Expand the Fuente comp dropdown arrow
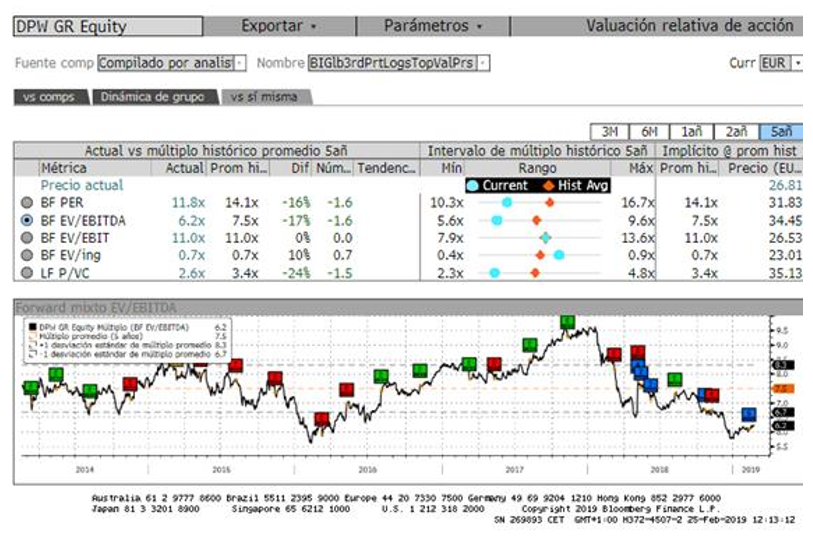This screenshot has width=813, height=549. pyautogui.click(x=240, y=63)
